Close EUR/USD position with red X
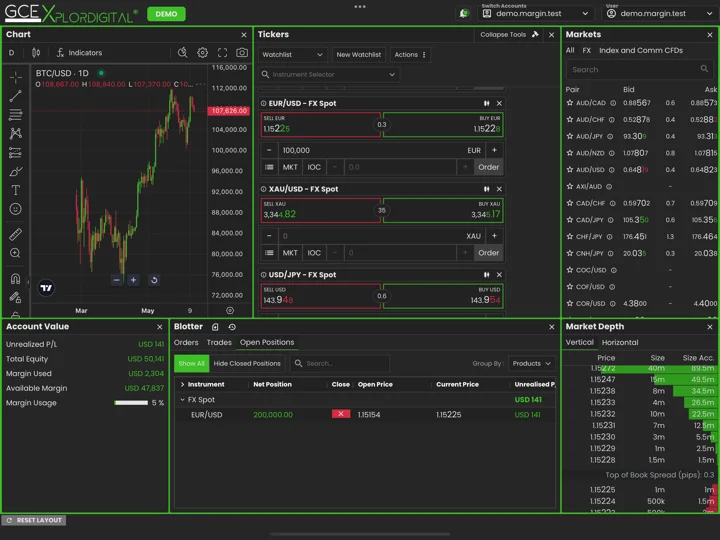720x540 pixels. (341, 414)
